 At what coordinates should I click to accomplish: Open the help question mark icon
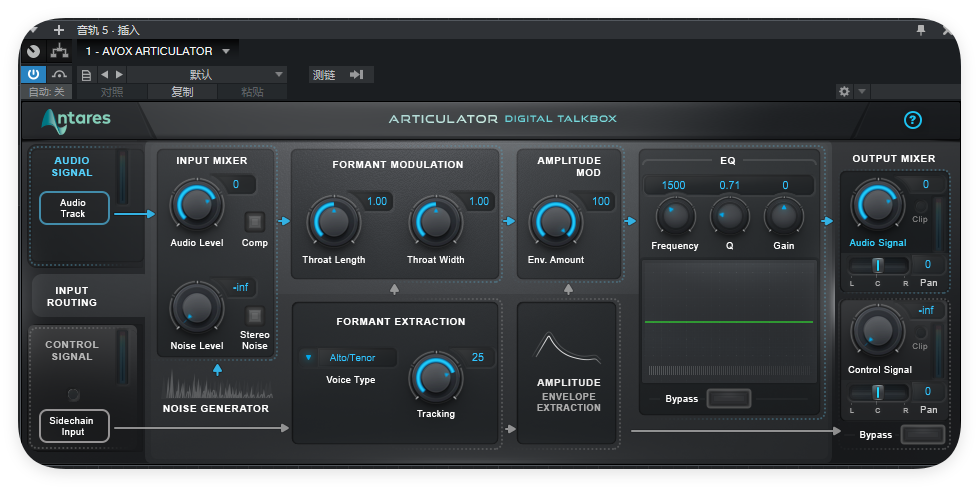tap(912, 120)
